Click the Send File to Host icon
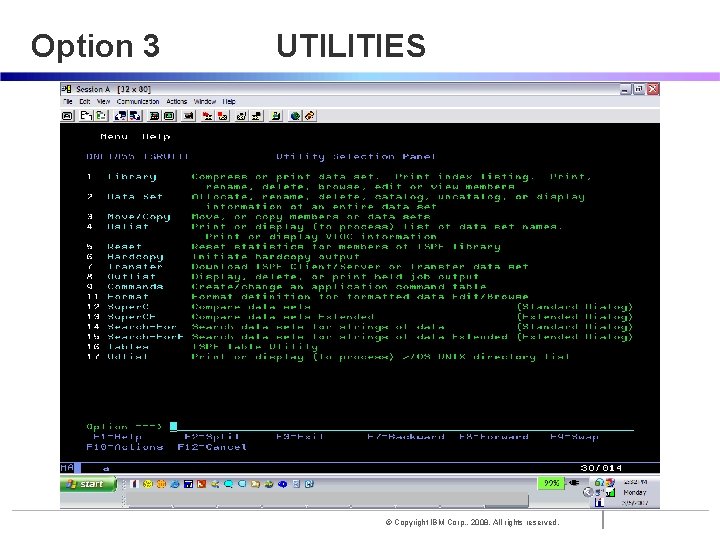 point(121,116)
